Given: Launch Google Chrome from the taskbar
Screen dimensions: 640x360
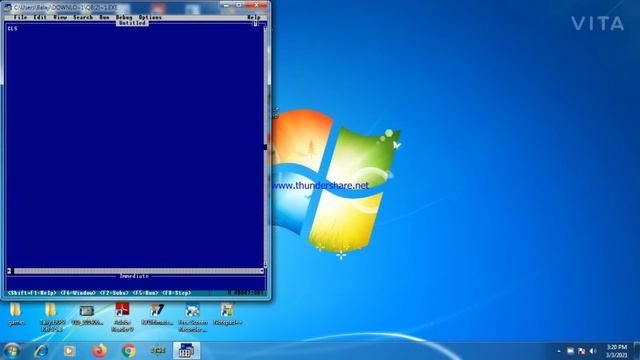Looking at the screenshot, I should tap(128, 351).
